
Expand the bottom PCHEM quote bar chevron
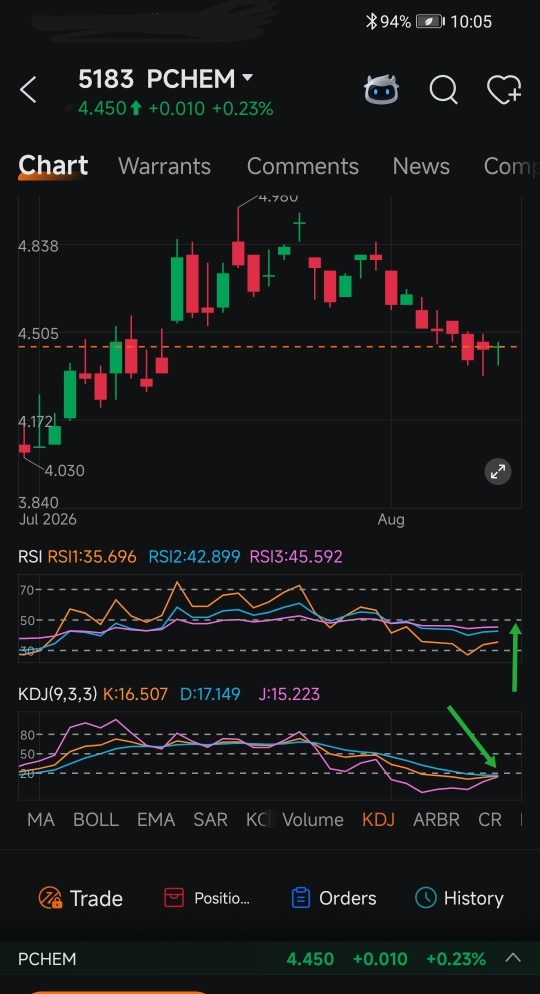click(513, 958)
